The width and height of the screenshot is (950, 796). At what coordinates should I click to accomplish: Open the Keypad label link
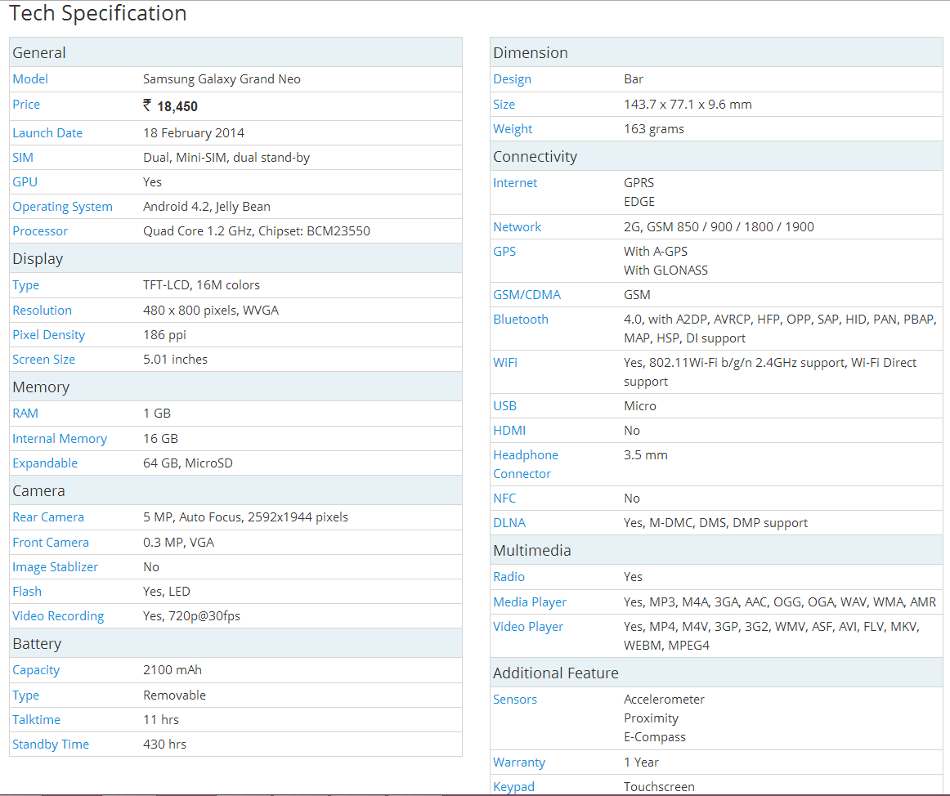513,787
